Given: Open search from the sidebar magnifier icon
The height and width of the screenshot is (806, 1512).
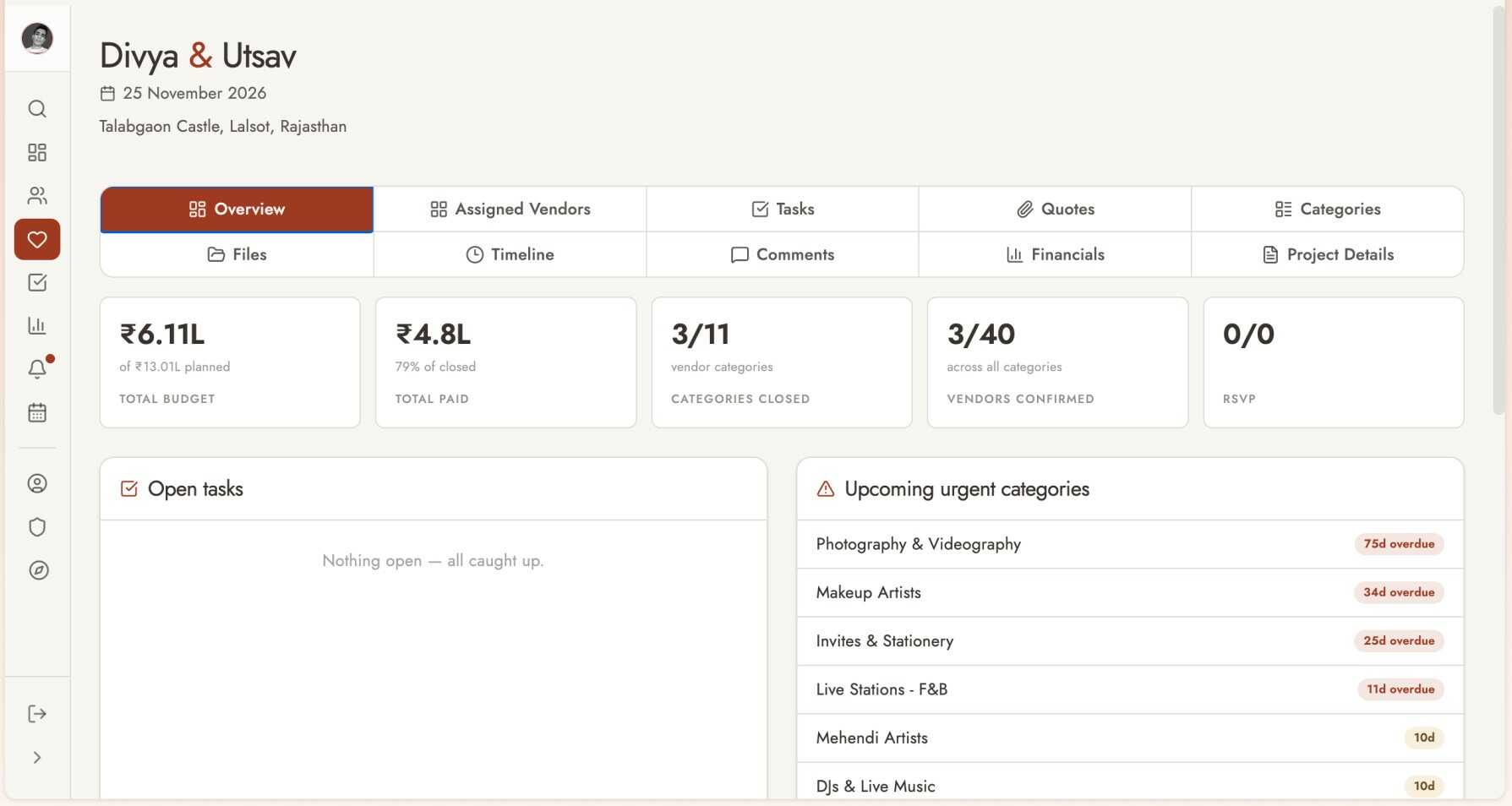Looking at the screenshot, I should tap(37, 109).
